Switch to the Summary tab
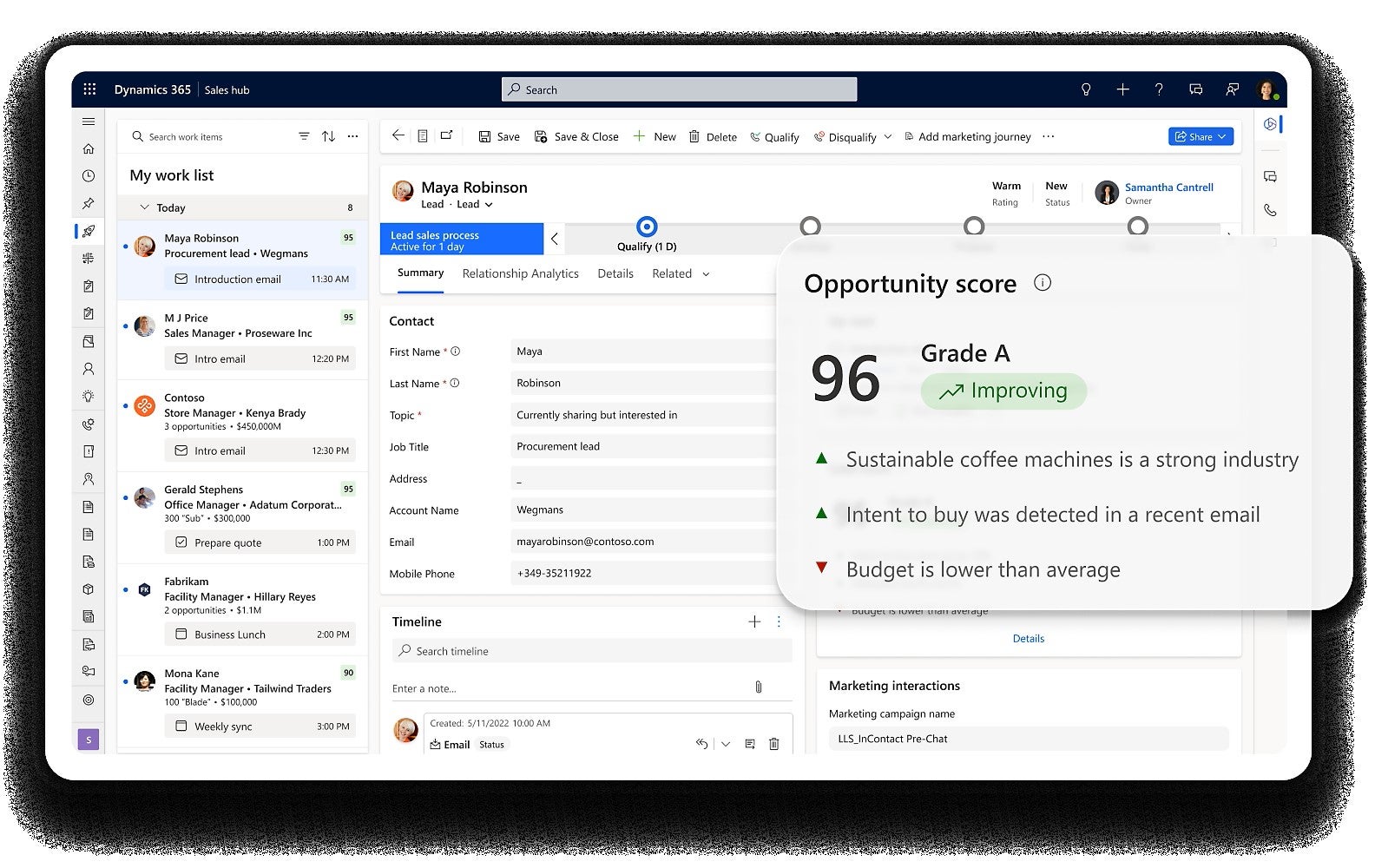This screenshot has width=1375, height=868. point(420,273)
